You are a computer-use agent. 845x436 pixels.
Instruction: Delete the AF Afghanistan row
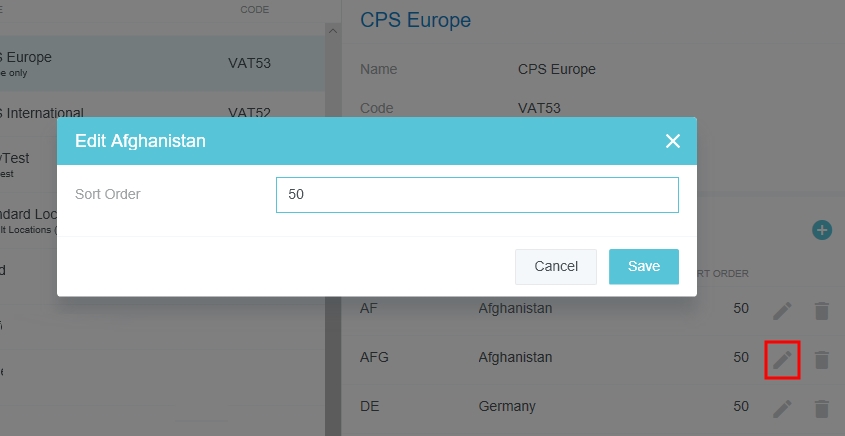[x=822, y=310]
